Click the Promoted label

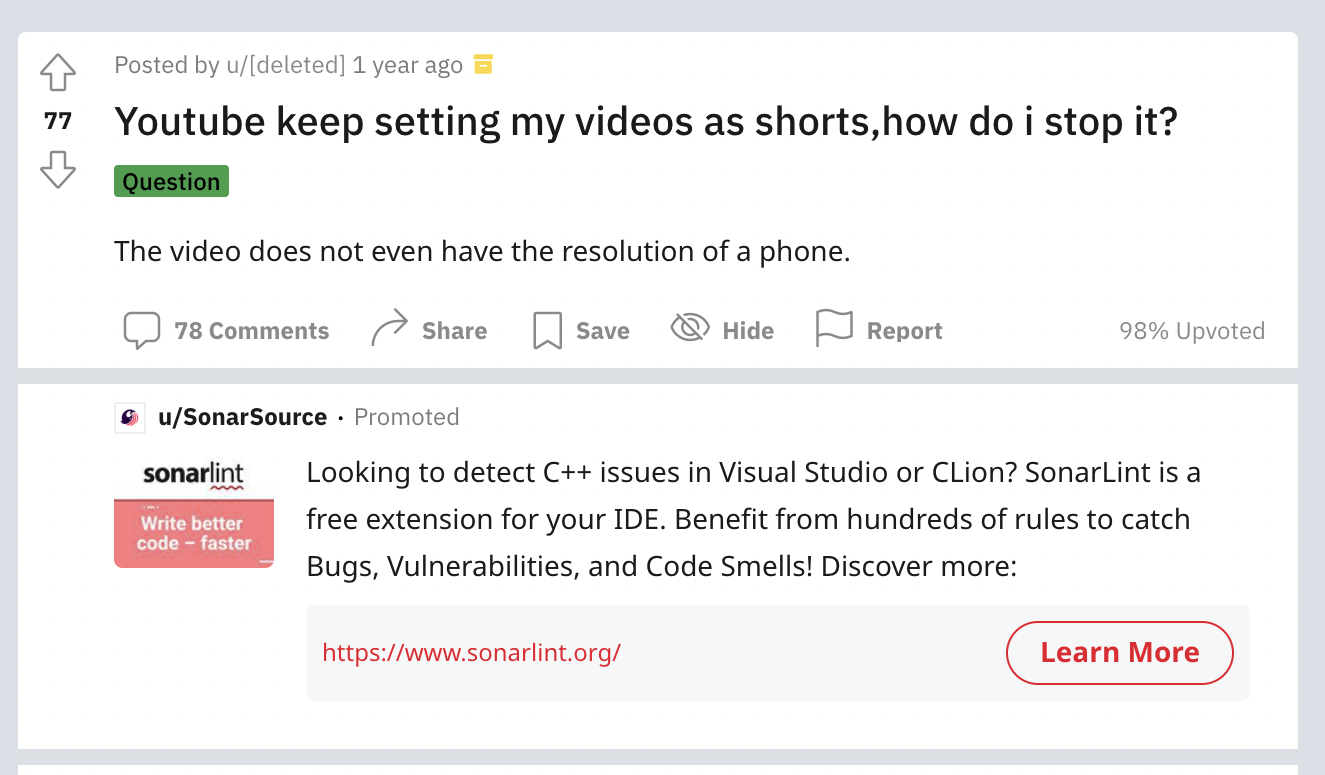(x=407, y=417)
